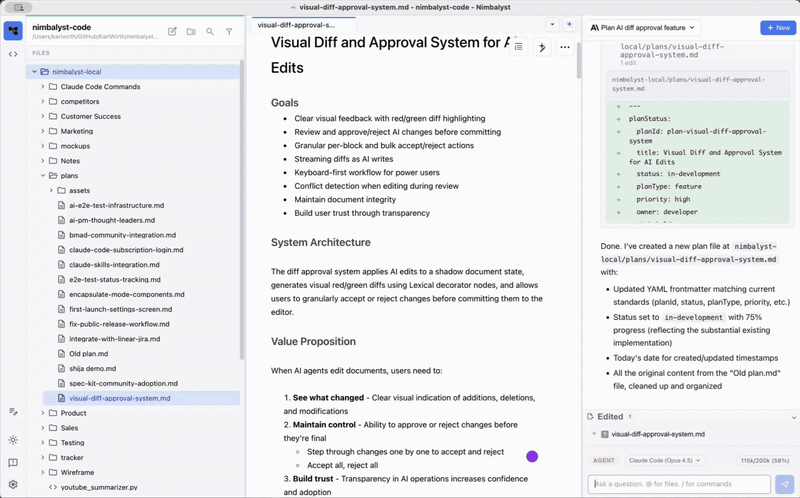The image size is (800, 498).
Task: Select visual-diff-approval-system.md in file tree
Action: (141, 398)
